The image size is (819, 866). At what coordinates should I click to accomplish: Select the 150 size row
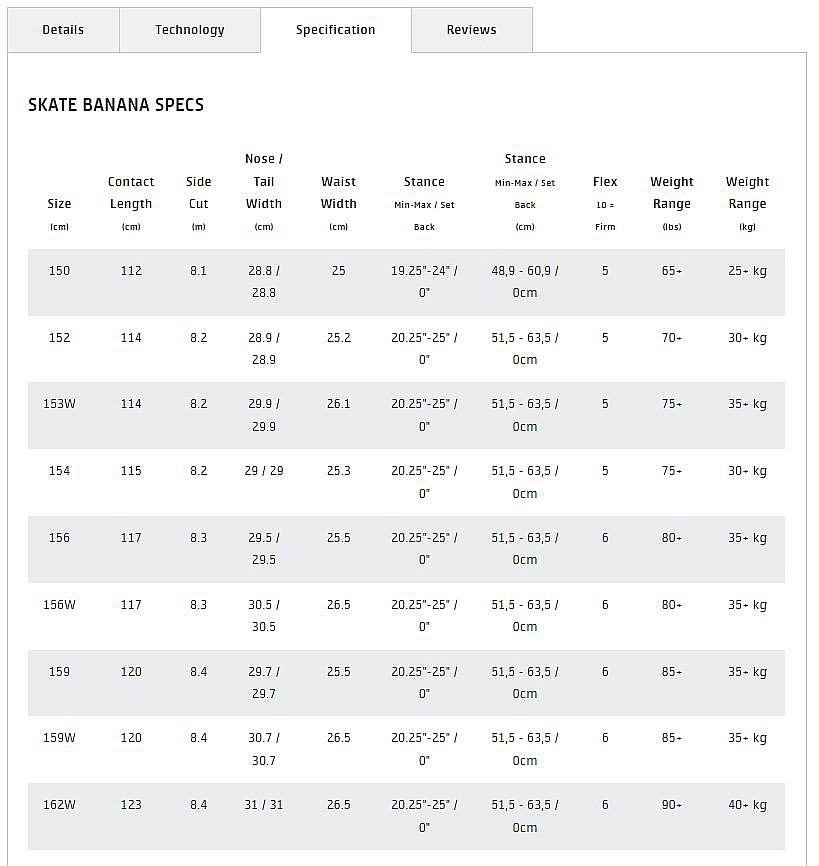[60, 271]
